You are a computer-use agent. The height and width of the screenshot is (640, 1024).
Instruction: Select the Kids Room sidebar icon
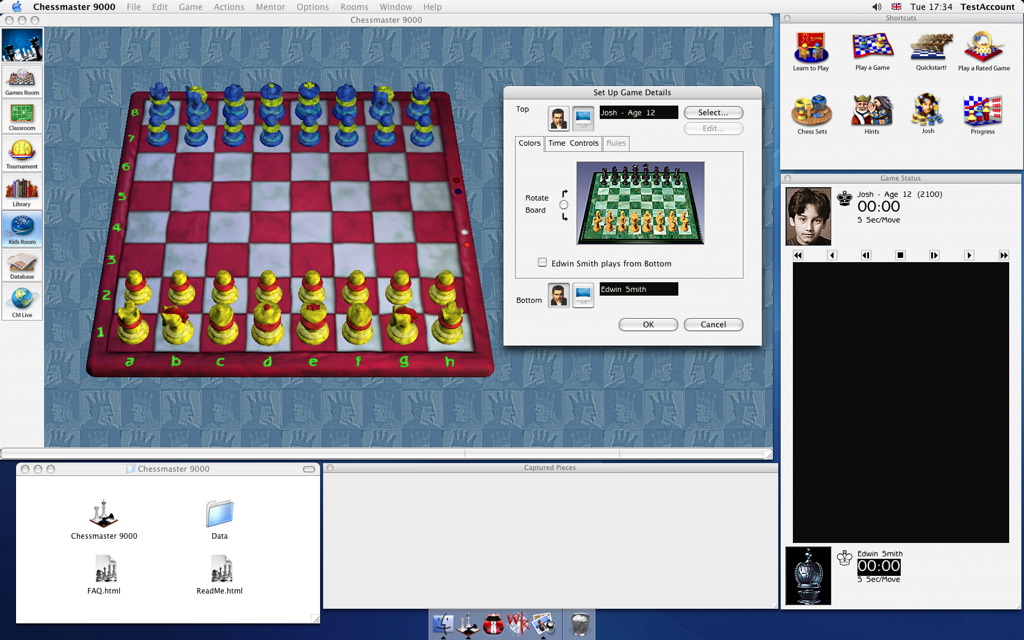(22, 229)
